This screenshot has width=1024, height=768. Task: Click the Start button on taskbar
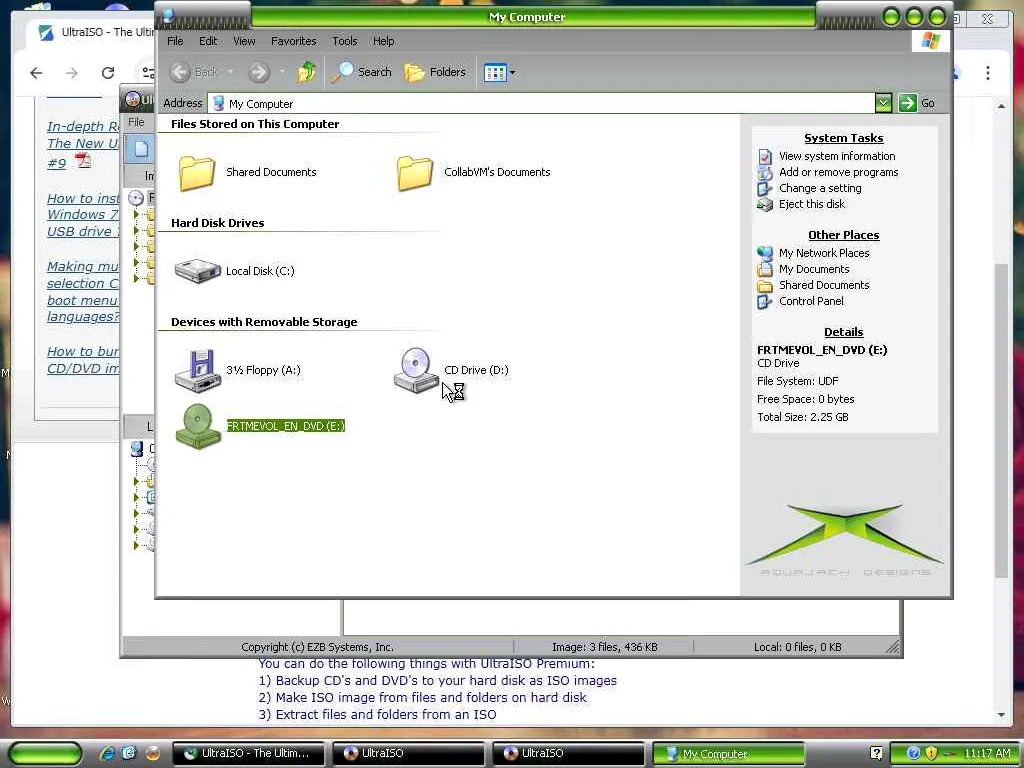[x=44, y=753]
